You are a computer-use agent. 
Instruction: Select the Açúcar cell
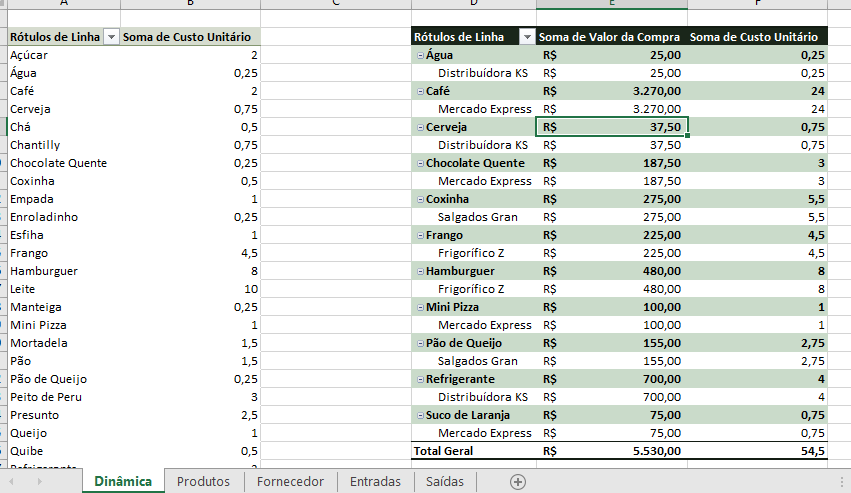point(64,55)
